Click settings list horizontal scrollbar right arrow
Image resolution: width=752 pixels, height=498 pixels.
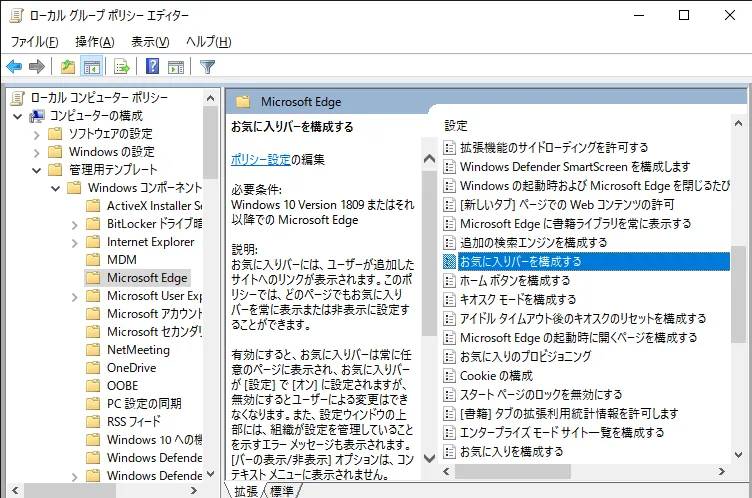click(x=722, y=472)
